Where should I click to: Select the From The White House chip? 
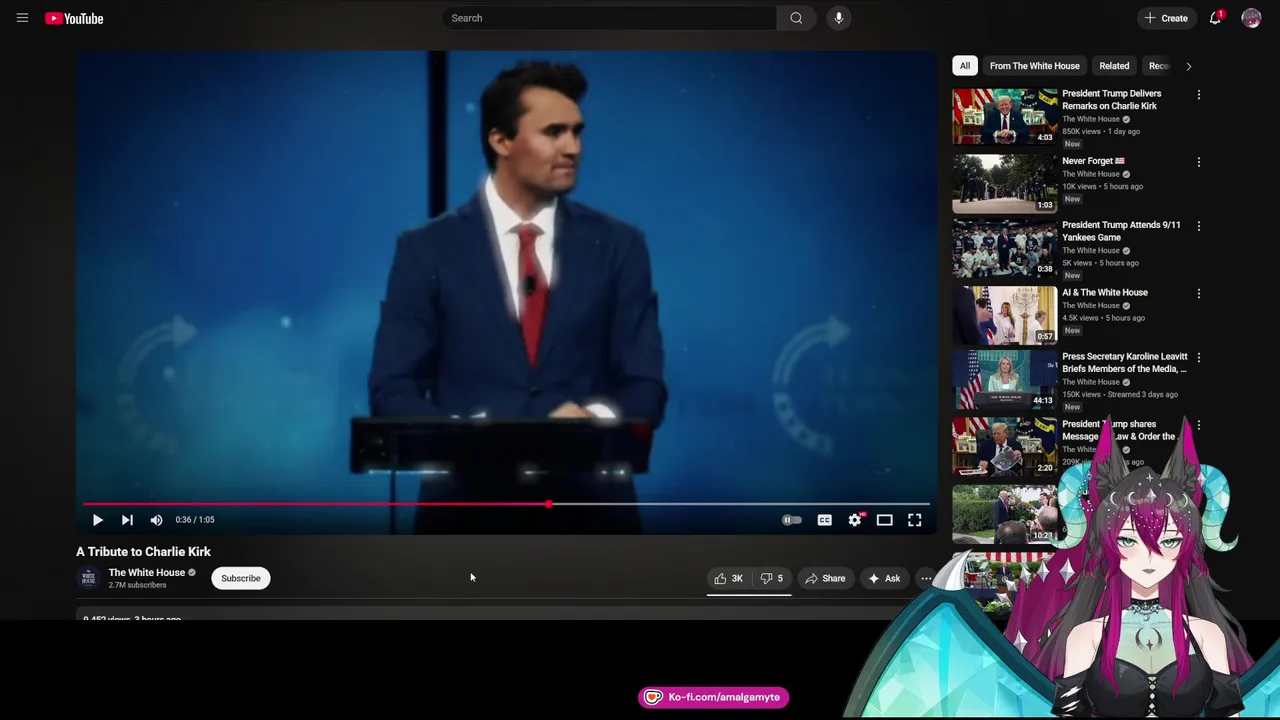(x=1035, y=66)
